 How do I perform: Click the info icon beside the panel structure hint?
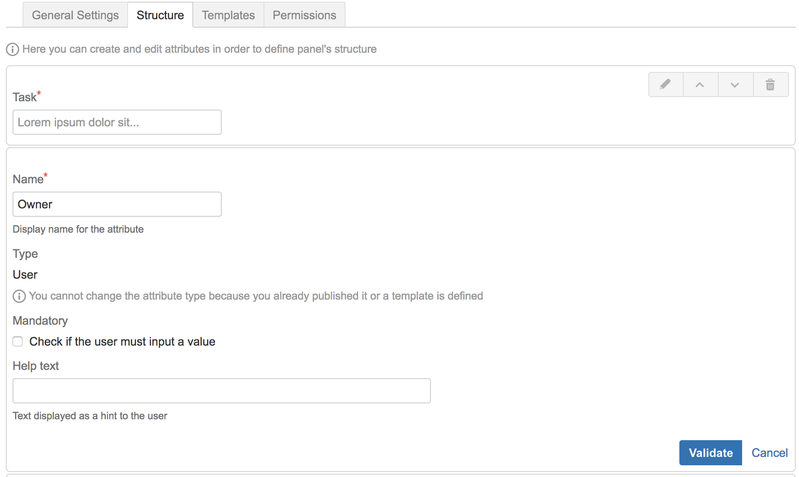[x=12, y=49]
